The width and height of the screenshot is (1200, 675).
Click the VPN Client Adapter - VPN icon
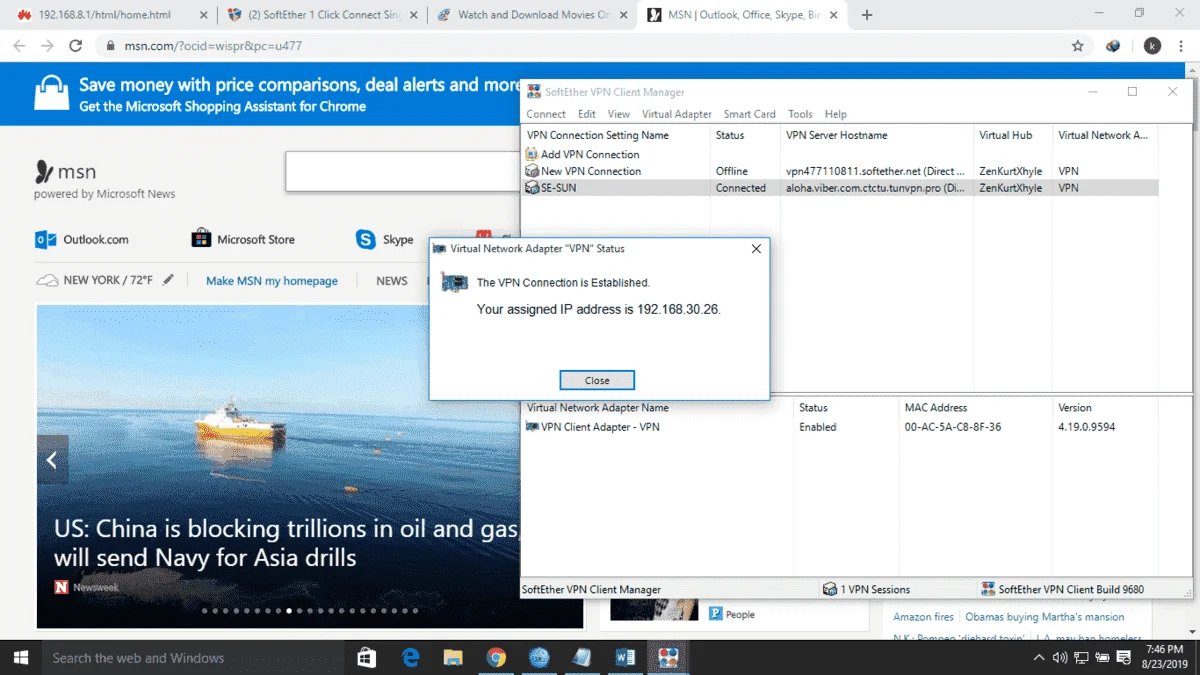532,427
